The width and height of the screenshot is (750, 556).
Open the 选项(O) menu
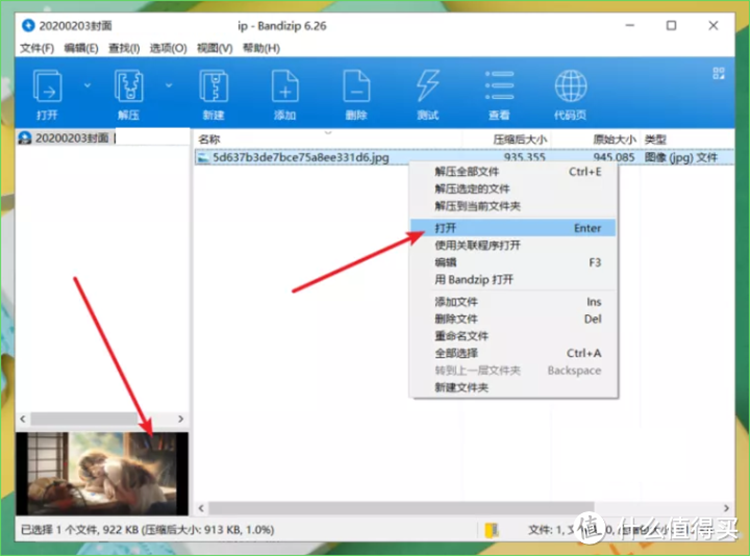(168, 48)
